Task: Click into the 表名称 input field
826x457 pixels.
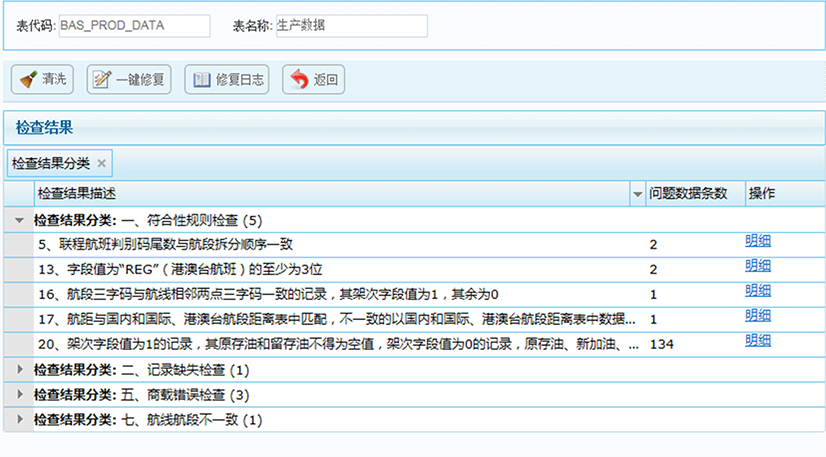Action: point(351,25)
